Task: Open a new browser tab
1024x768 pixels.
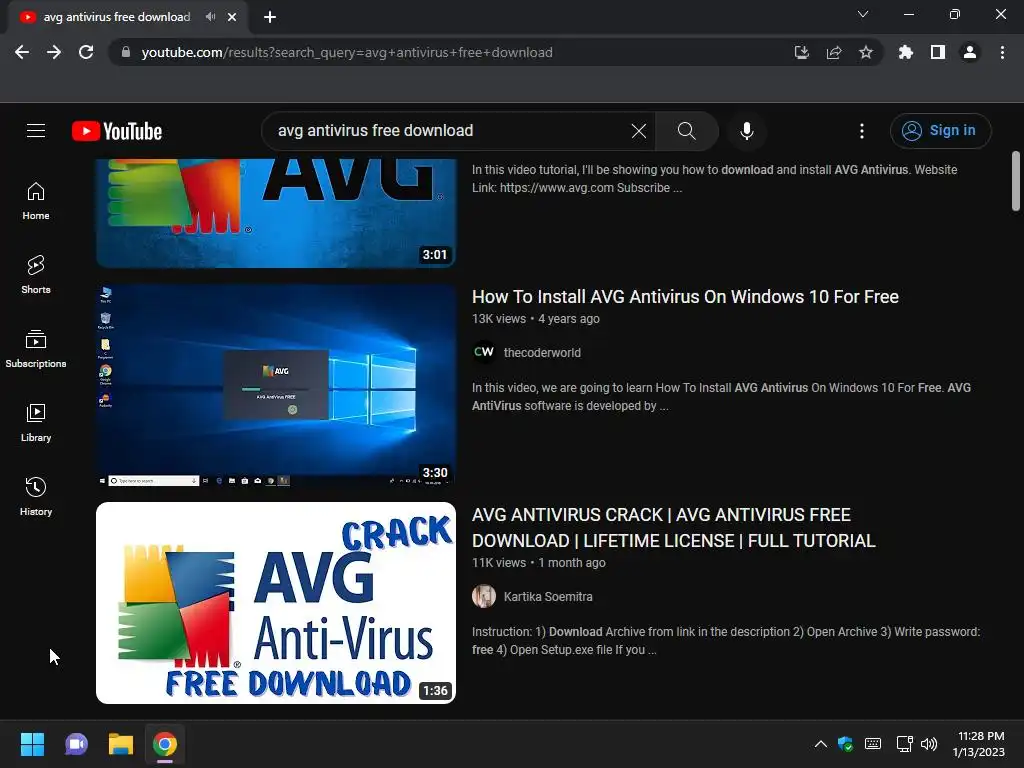Action: (270, 17)
